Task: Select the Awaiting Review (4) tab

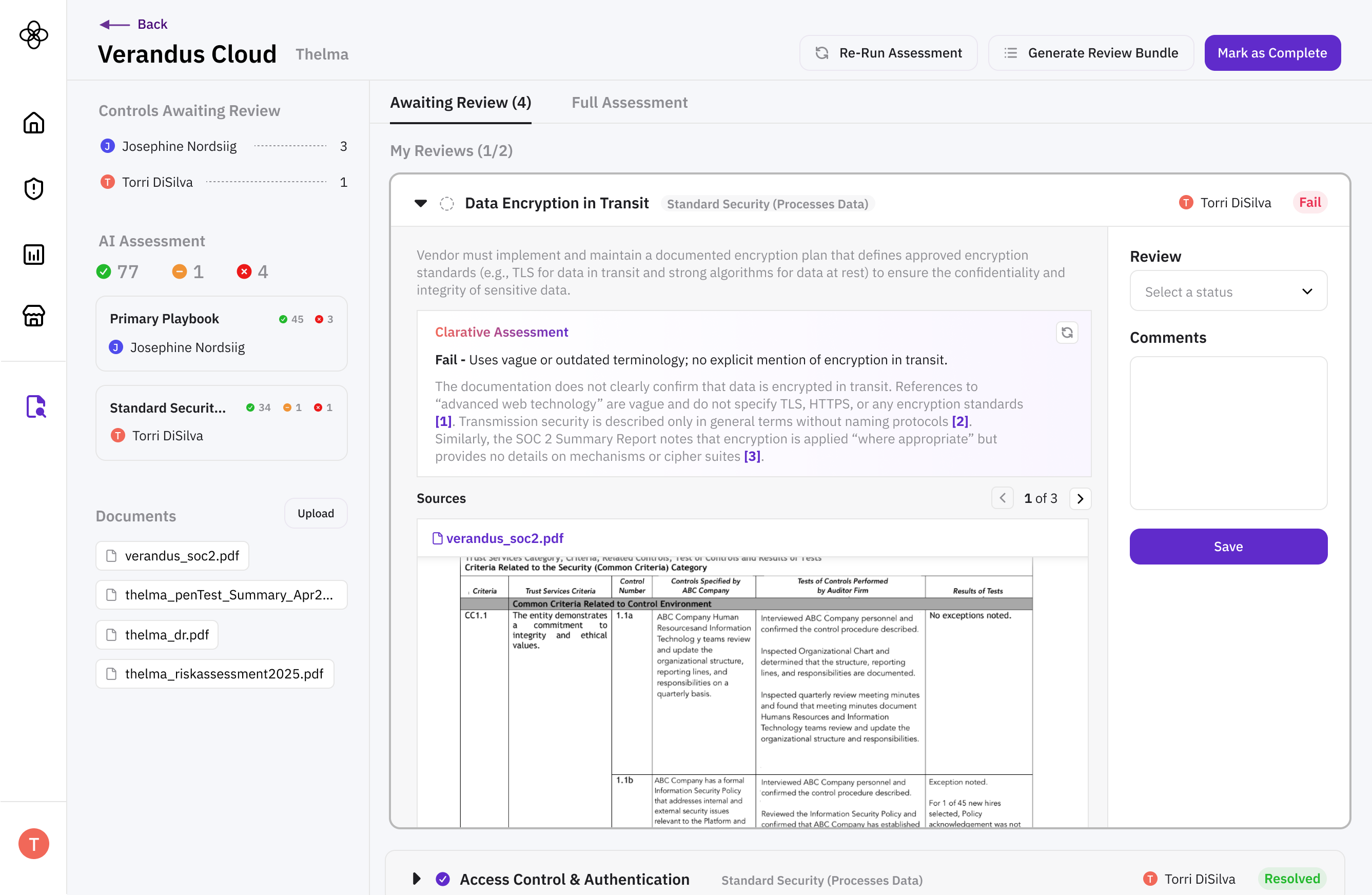Action: (x=460, y=103)
